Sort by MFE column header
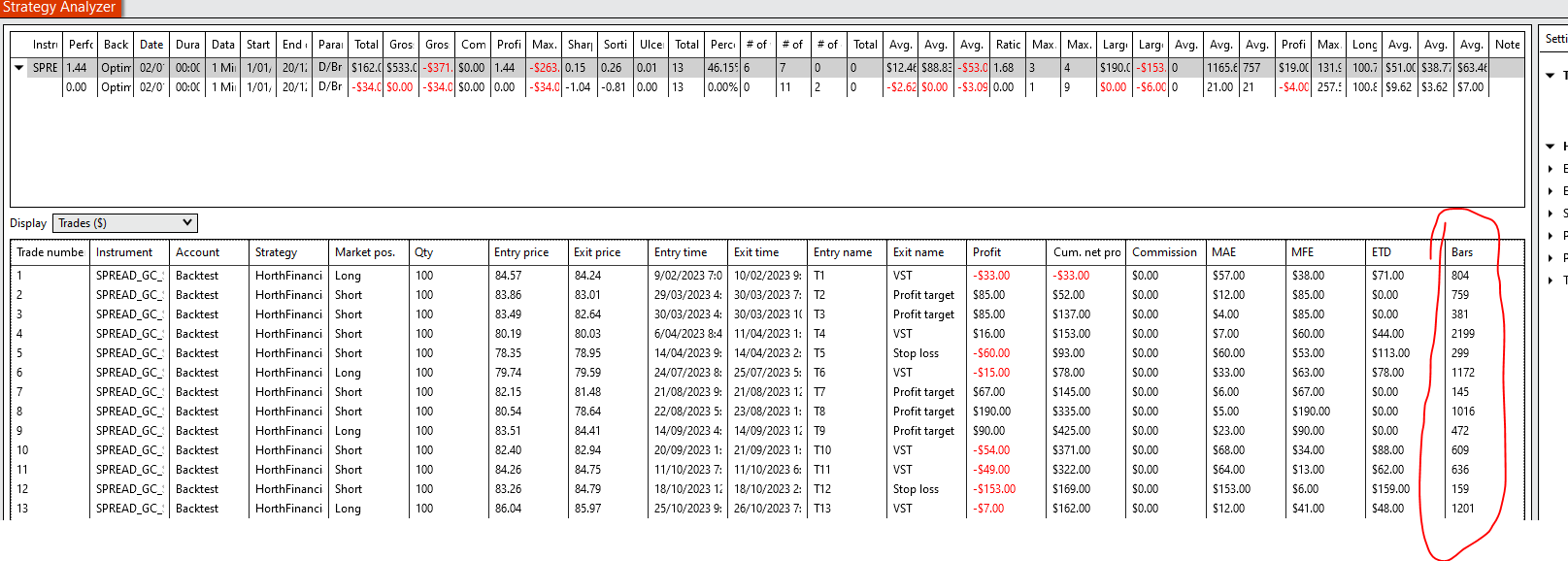Image resolution: width=1568 pixels, height=561 pixels. point(1325,252)
